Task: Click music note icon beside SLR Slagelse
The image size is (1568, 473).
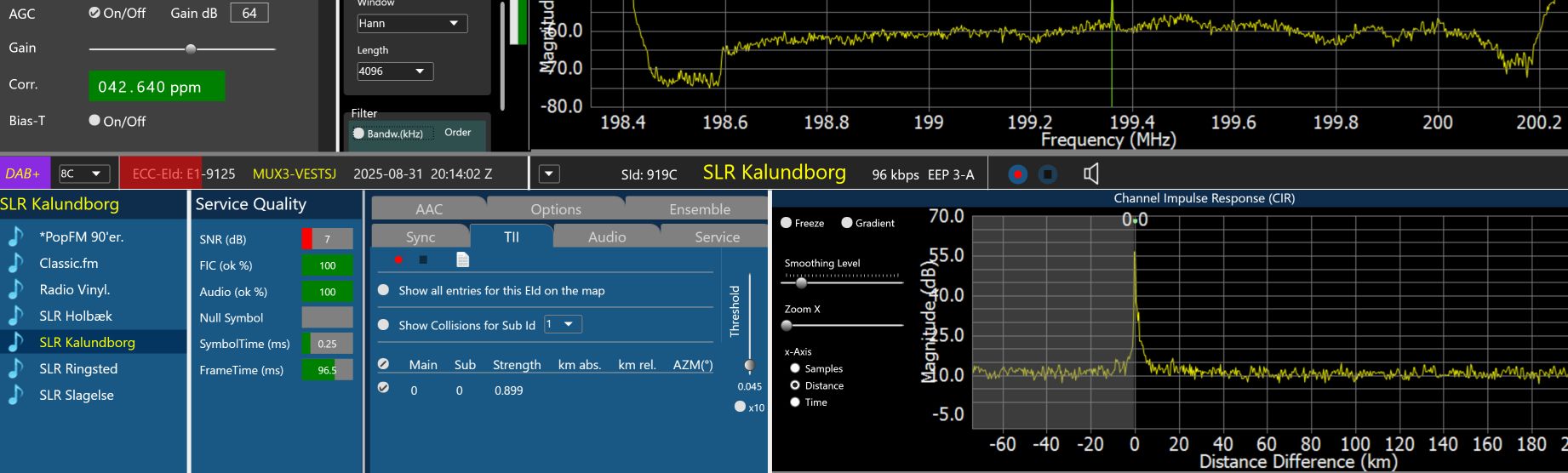Action: pos(16,395)
